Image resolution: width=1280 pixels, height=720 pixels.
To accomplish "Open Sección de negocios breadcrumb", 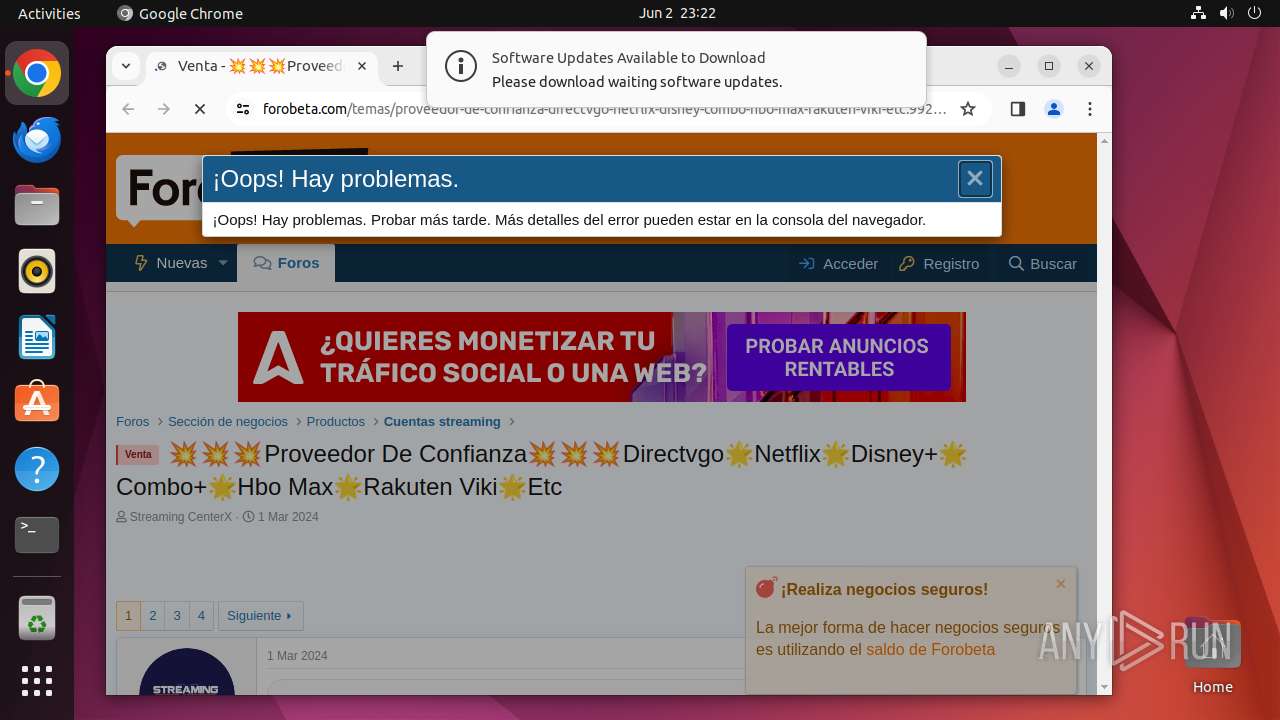I will pos(228,422).
